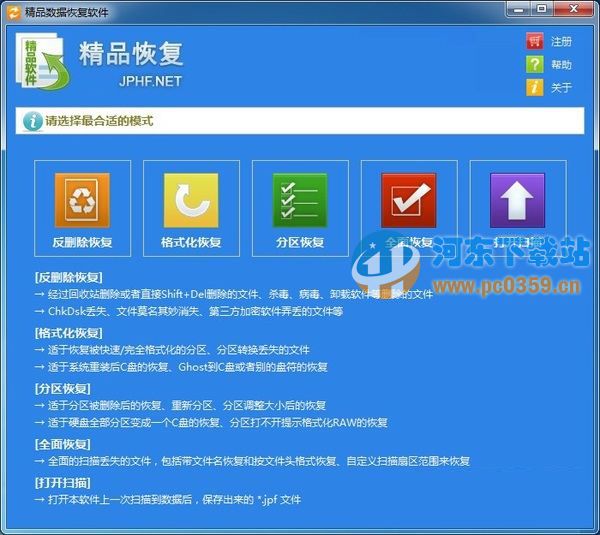Select the purple up-arrow open scan icon

pyautogui.click(x=517, y=200)
